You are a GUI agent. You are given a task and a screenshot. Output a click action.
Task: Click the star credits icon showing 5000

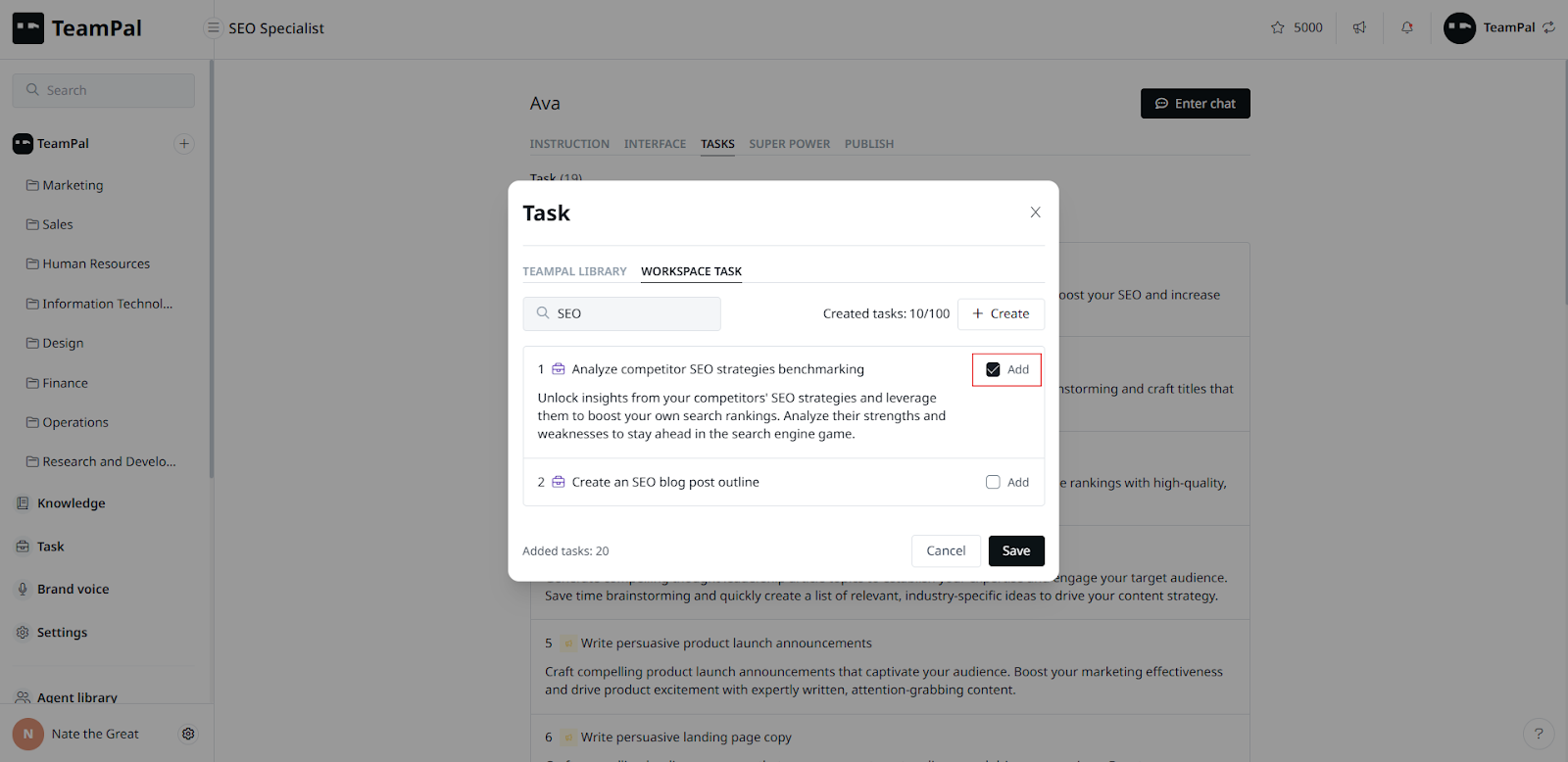coord(1277,27)
